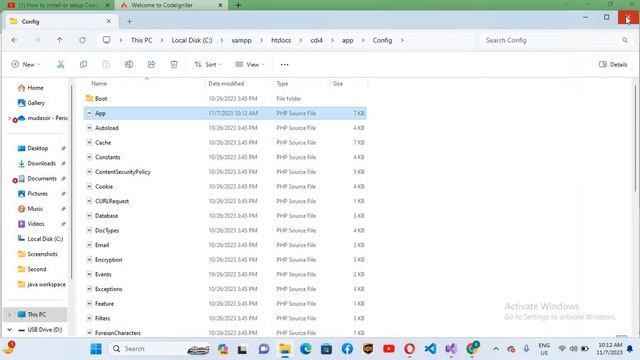Sort by Date modified column header
This screenshot has width=640, height=360.
pyautogui.click(x=226, y=84)
